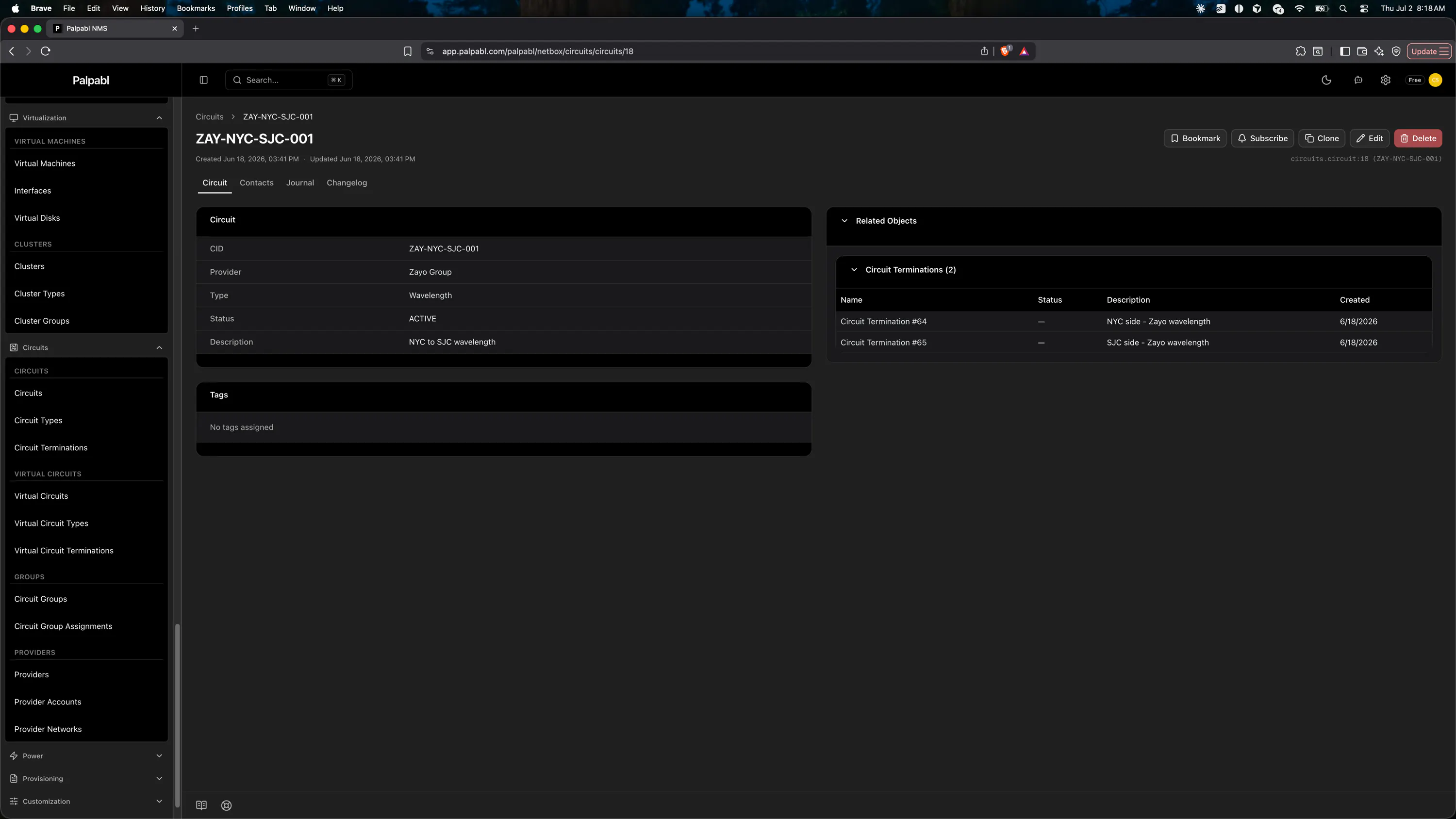Click the Zayo Group provider value

(x=430, y=272)
